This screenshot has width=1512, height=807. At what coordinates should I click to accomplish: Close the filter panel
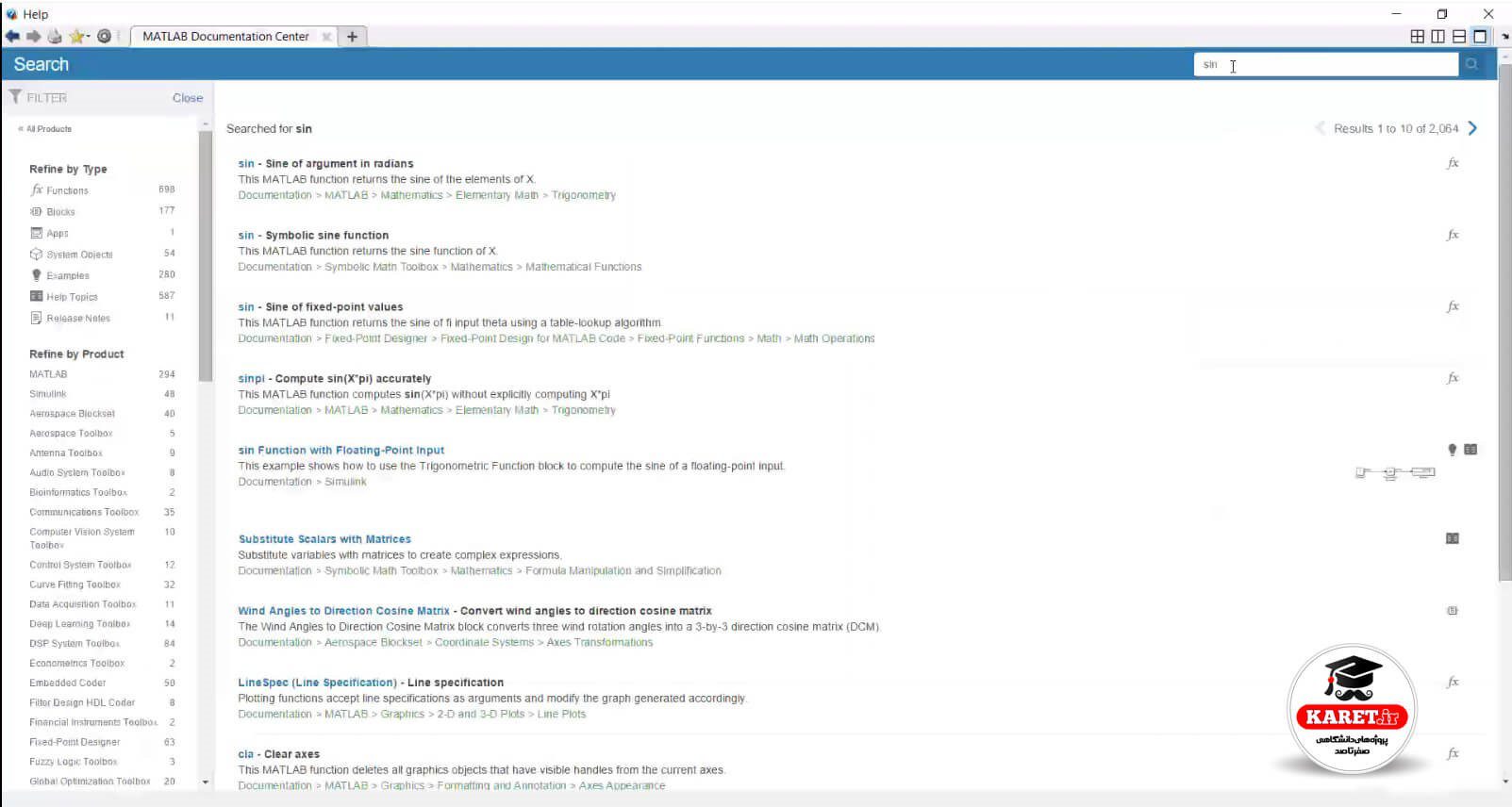click(188, 98)
